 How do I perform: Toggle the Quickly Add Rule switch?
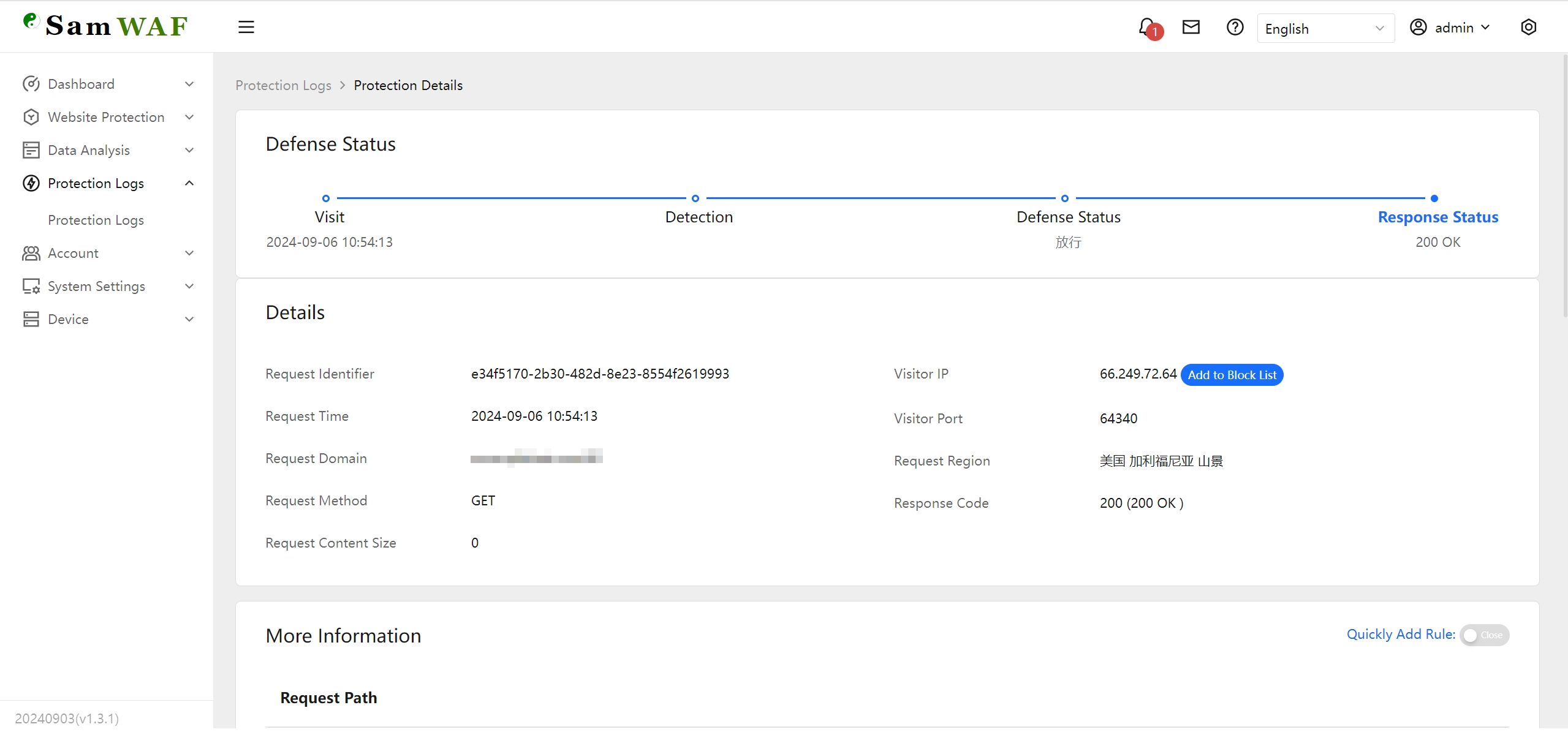click(x=1483, y=635)
